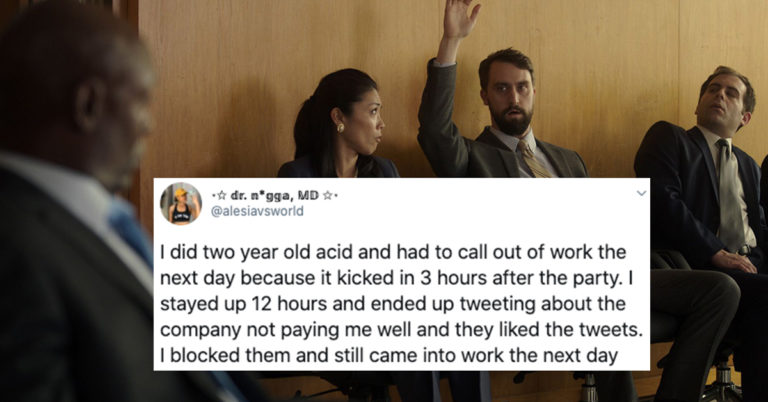The width and height of the screenshot is (768, 402).
Task: Click the raised hand of the bearded man
Action: 459,18
